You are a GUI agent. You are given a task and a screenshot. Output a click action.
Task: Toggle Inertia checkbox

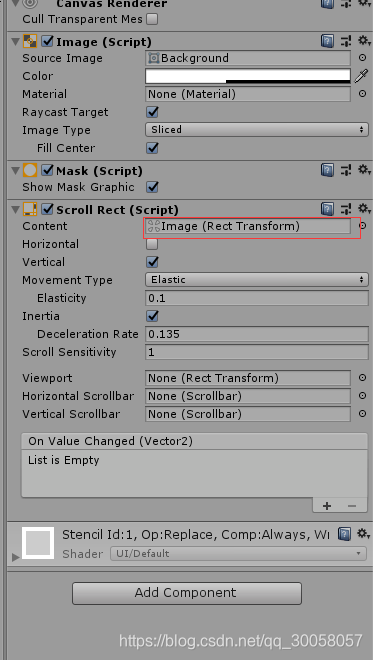[152, 316]
